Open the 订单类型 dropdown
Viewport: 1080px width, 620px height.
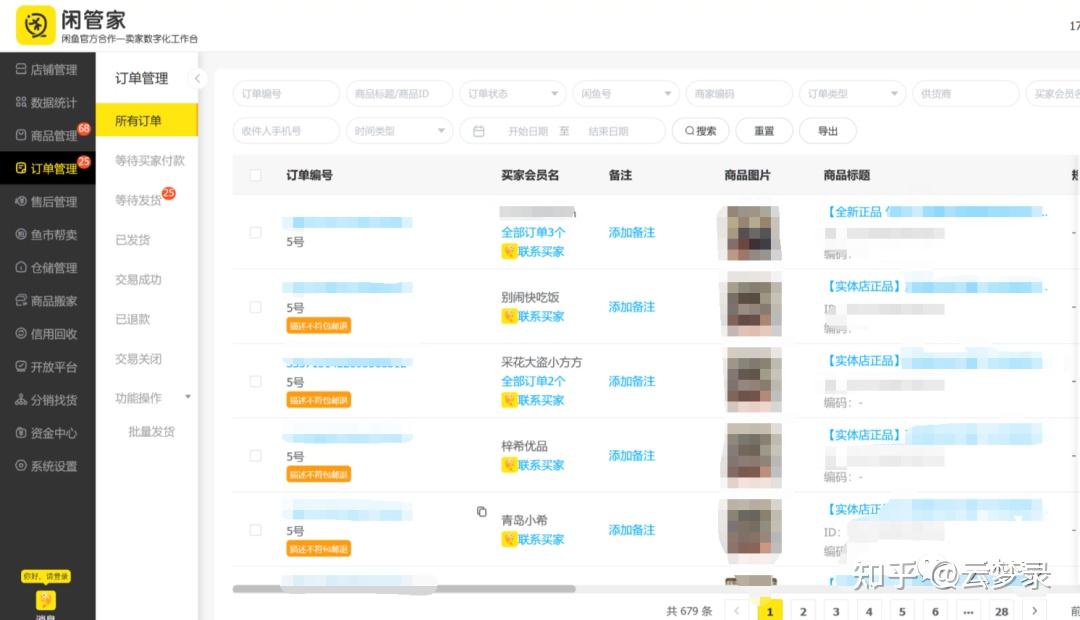853,94
